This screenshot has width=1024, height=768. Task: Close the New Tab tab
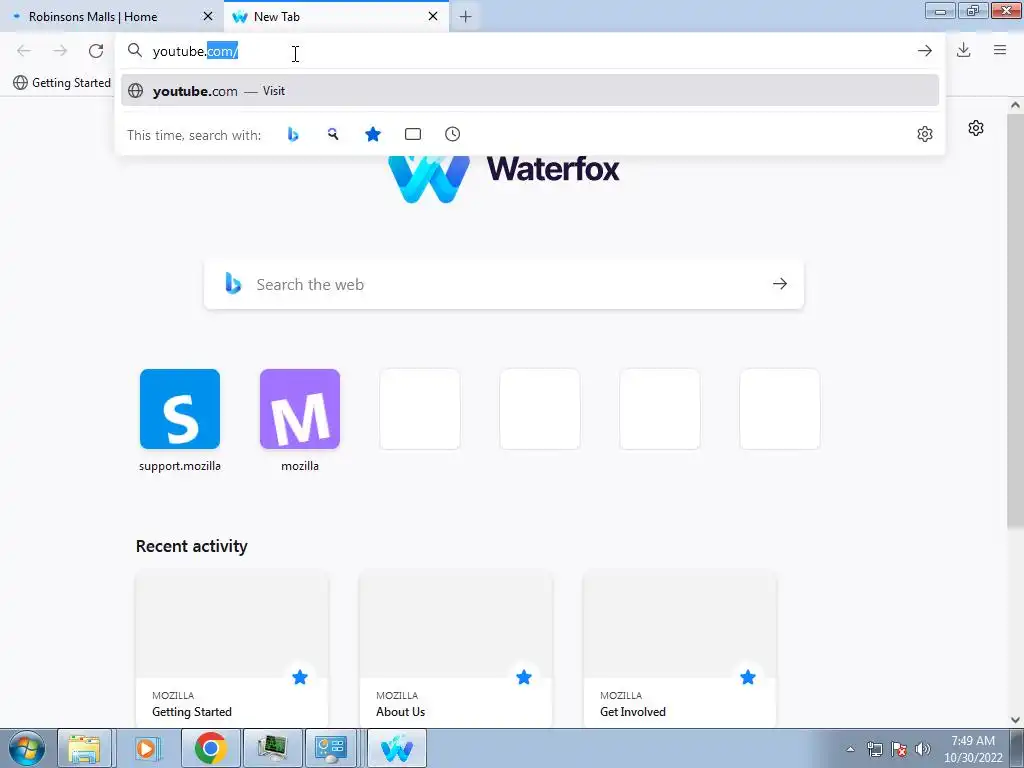pos(433,16)
